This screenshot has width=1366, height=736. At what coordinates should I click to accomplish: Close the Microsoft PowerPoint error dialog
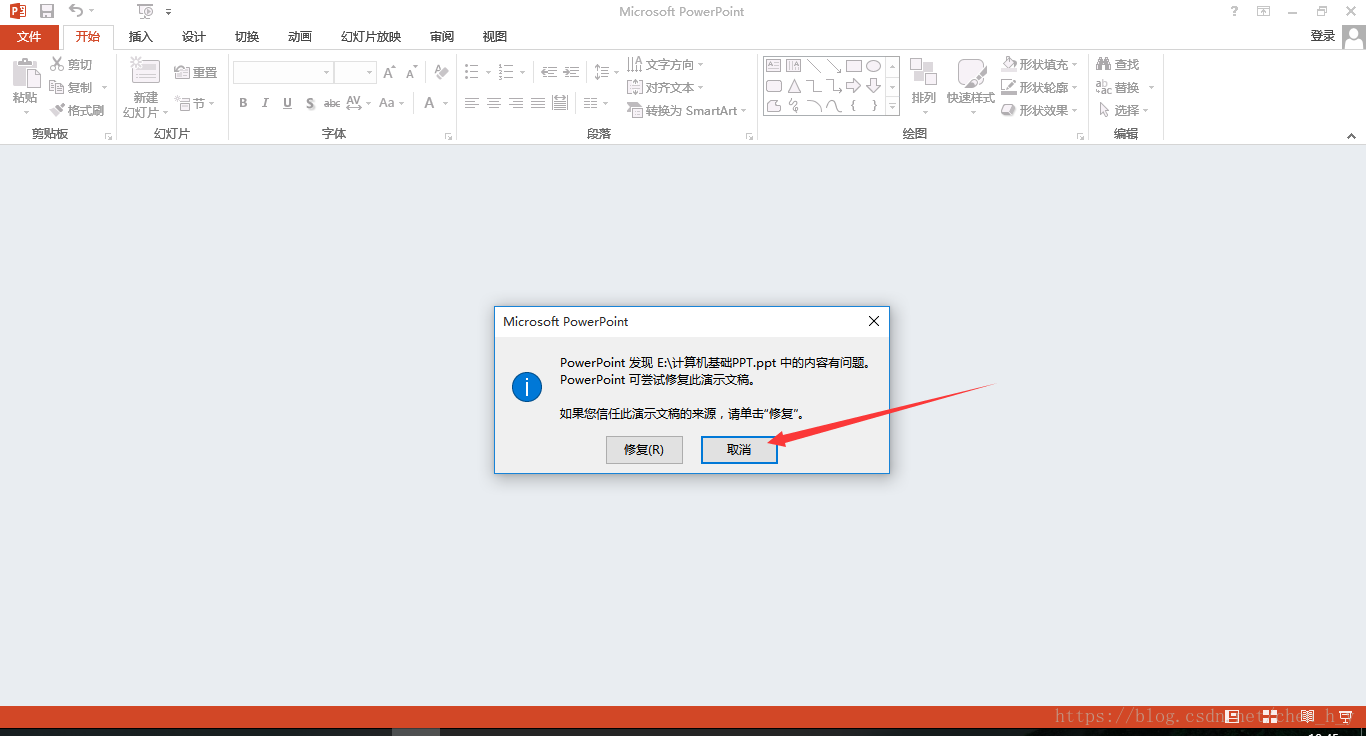[873, 321]
